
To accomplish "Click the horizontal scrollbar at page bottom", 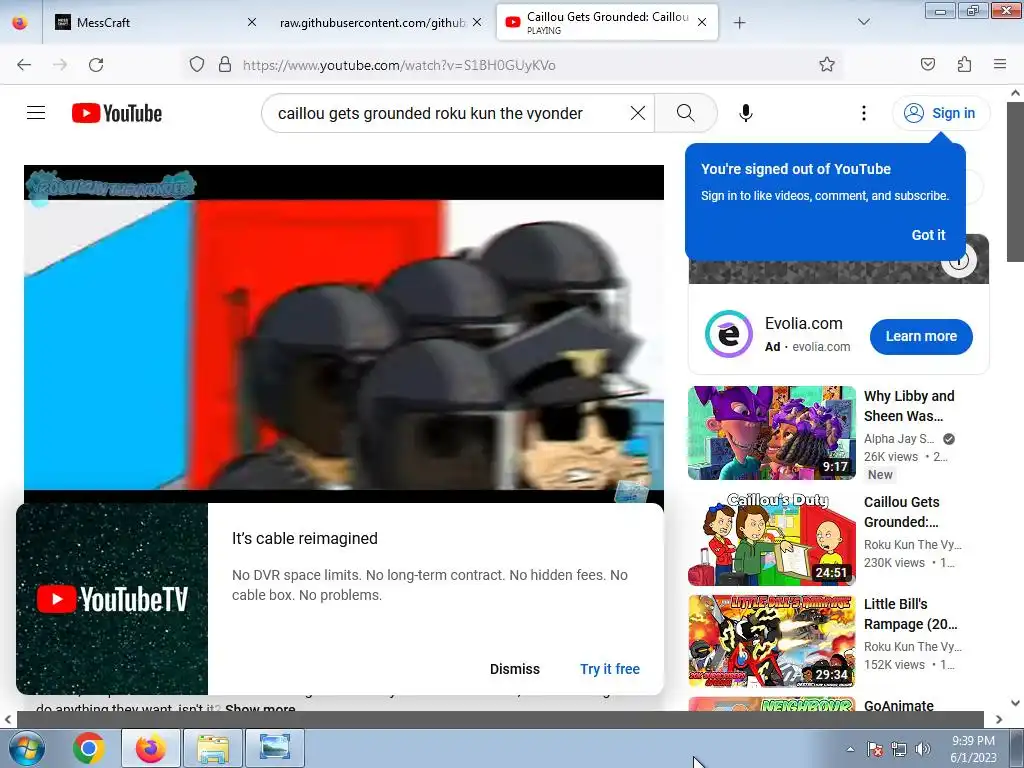I will (500, 719).
